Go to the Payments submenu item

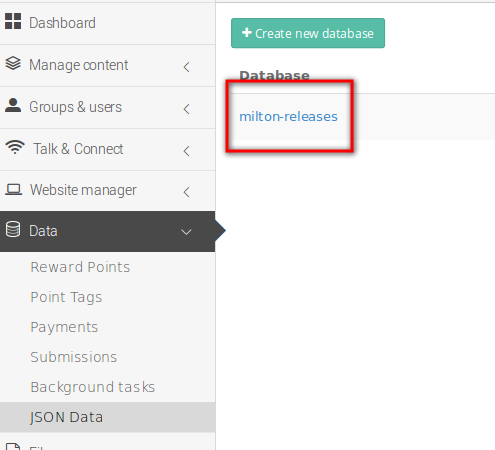pos(64,327)
